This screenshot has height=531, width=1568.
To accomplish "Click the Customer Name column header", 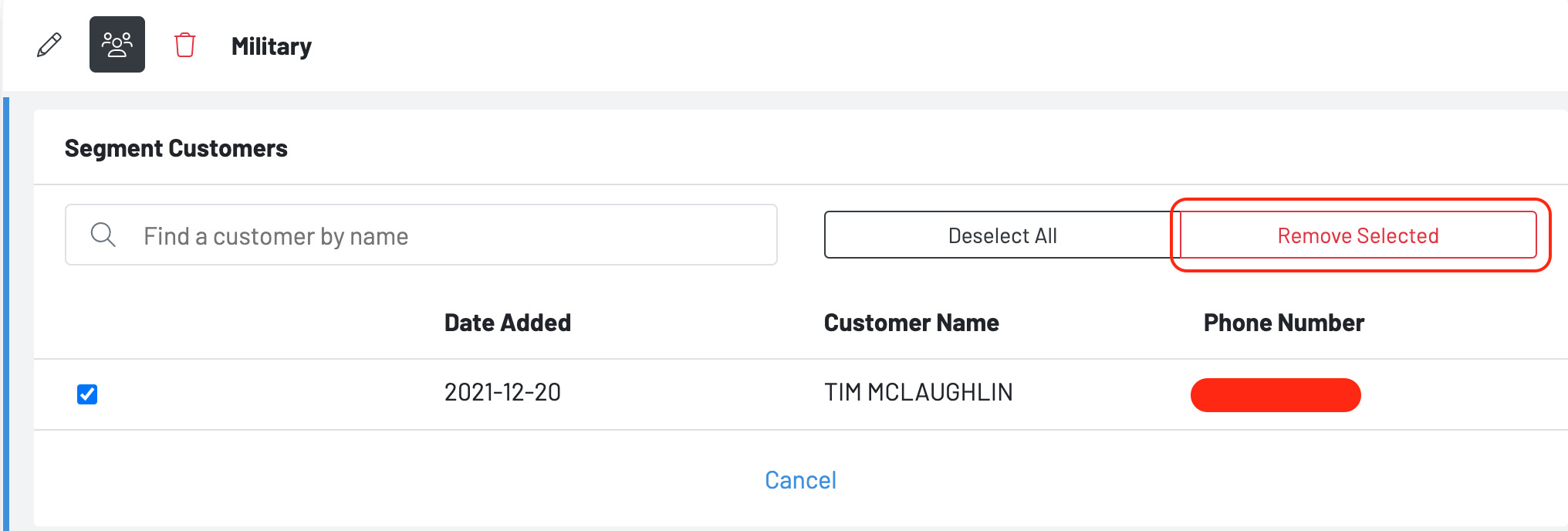I will (911, 323).
